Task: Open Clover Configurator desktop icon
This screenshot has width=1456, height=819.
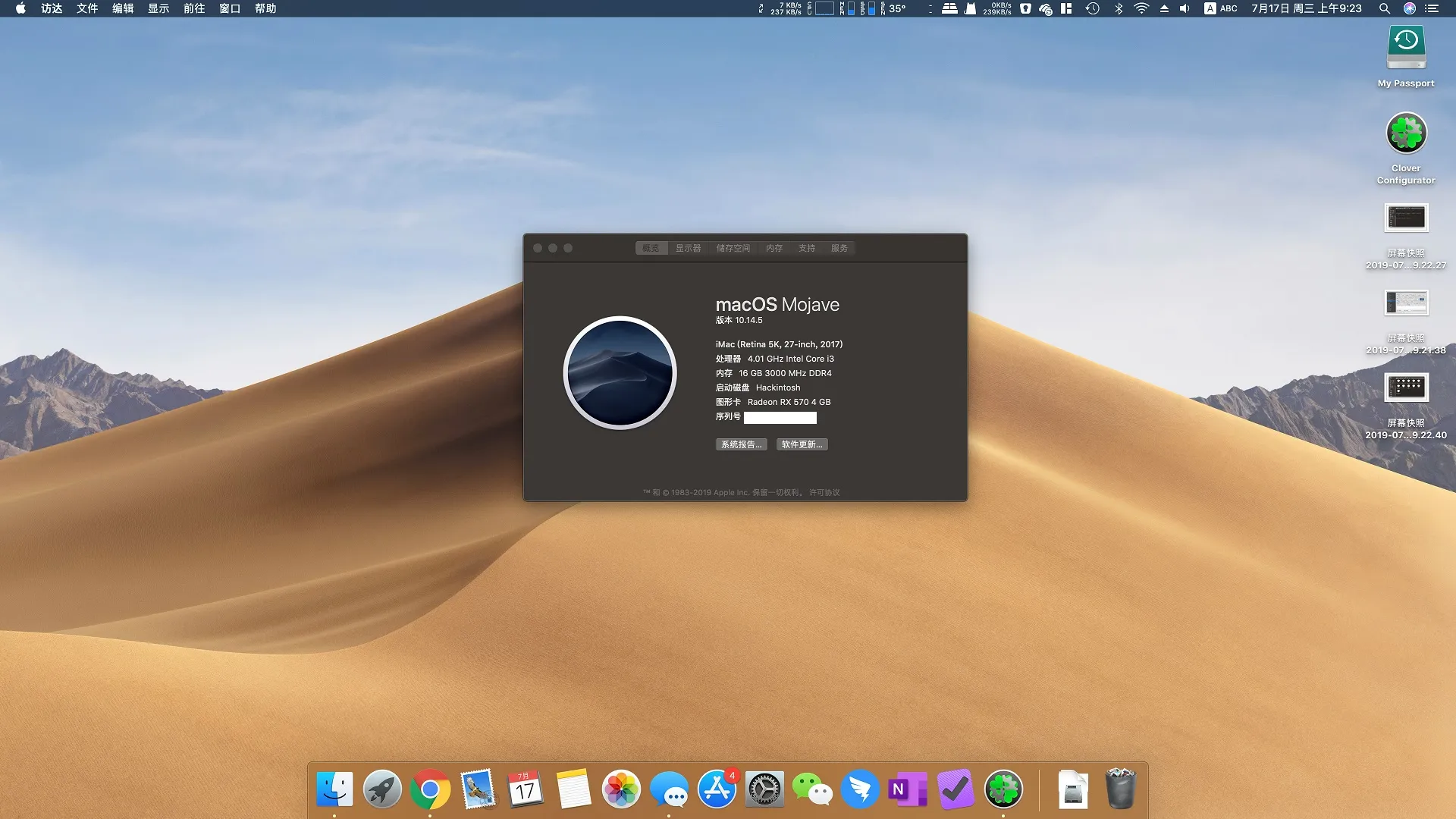Action: 1406,134
